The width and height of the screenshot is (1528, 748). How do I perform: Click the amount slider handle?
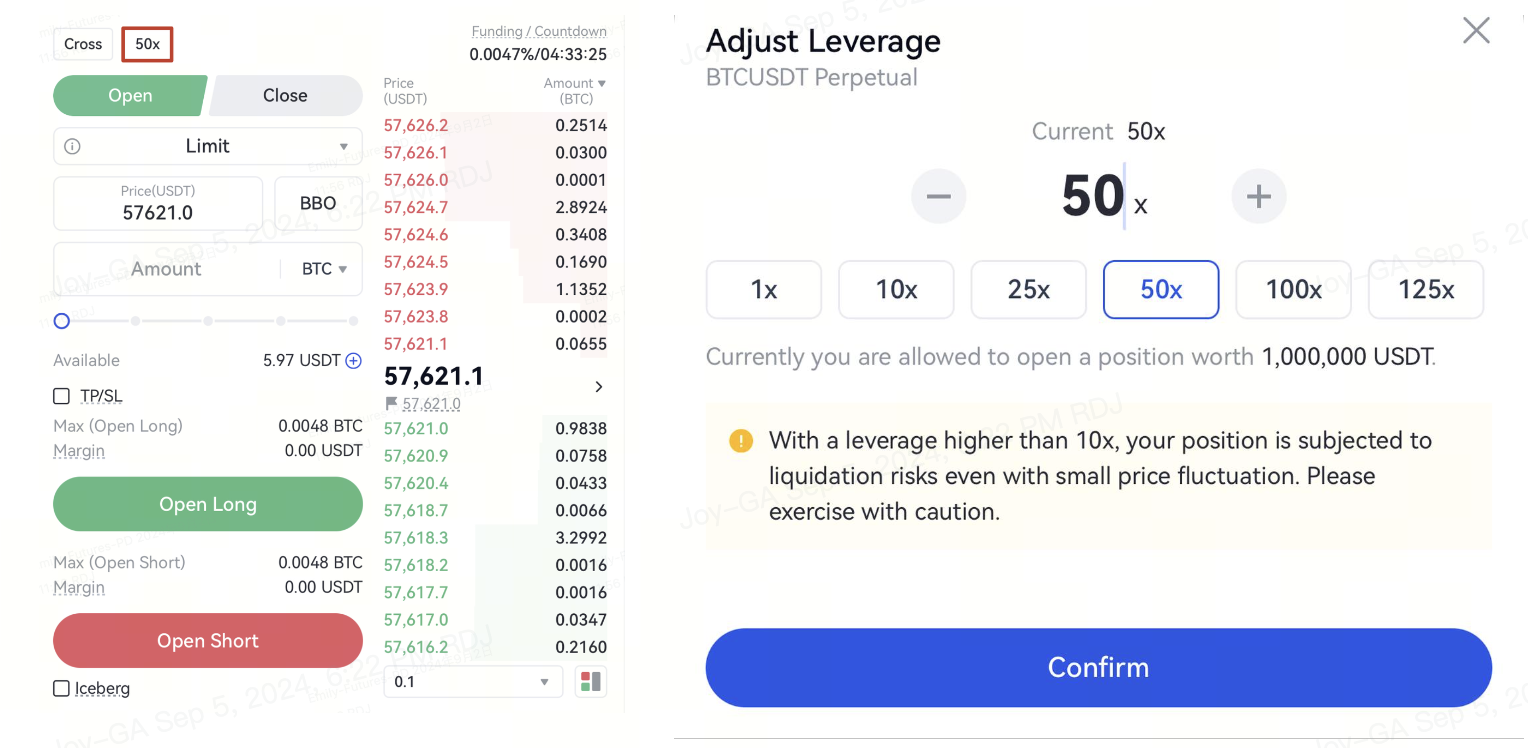(62, 321)
